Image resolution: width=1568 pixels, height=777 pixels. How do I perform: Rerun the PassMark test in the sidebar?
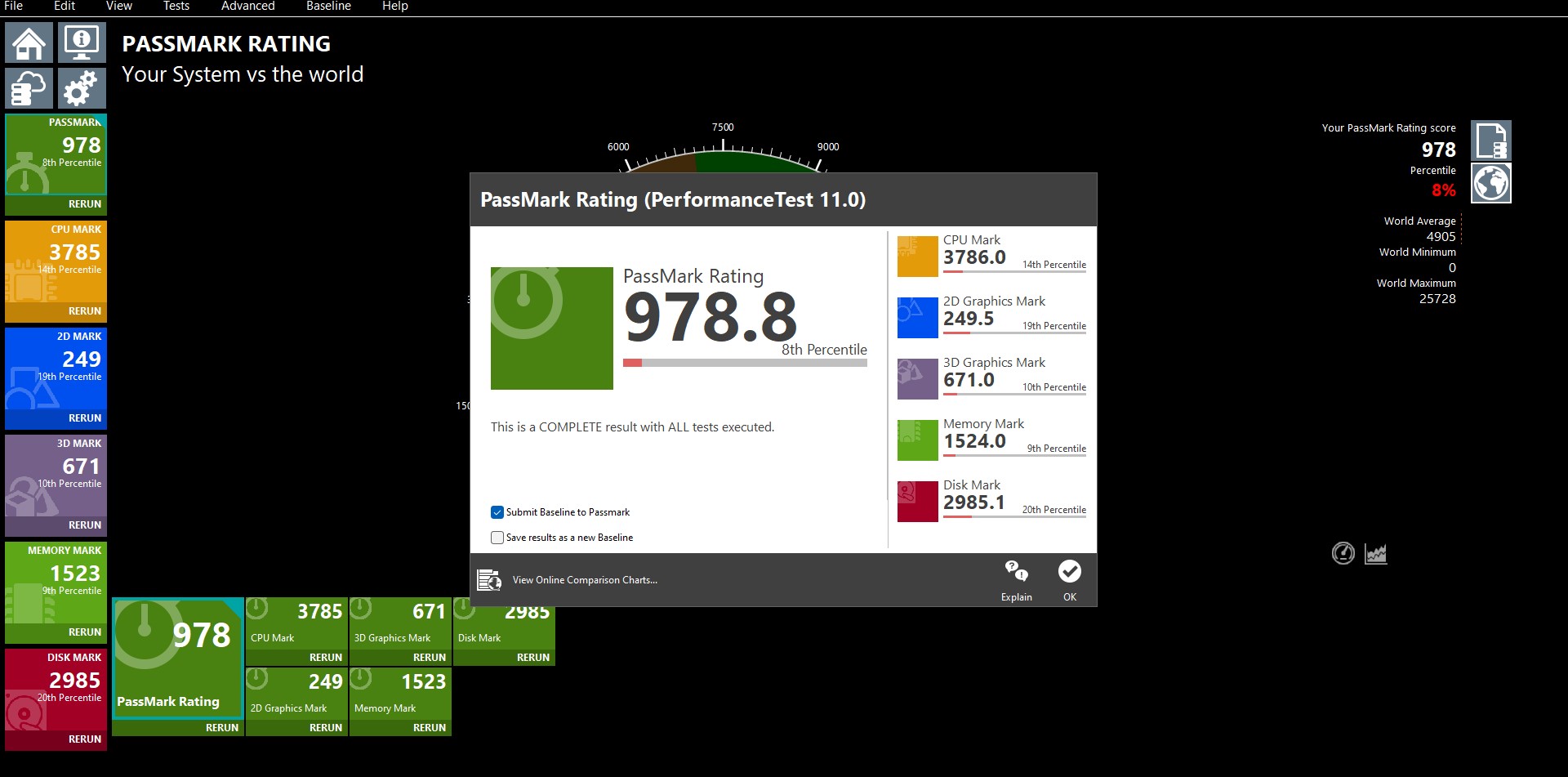[x=85, y=204]
